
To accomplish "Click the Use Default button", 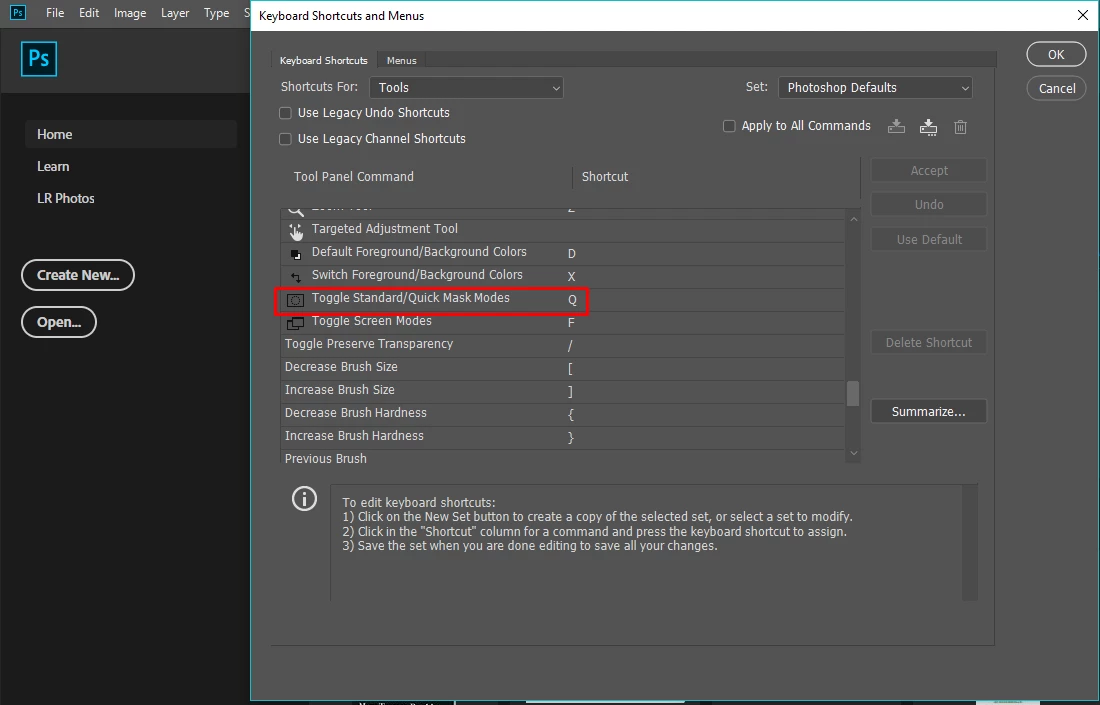I will [x=929, y=239].
